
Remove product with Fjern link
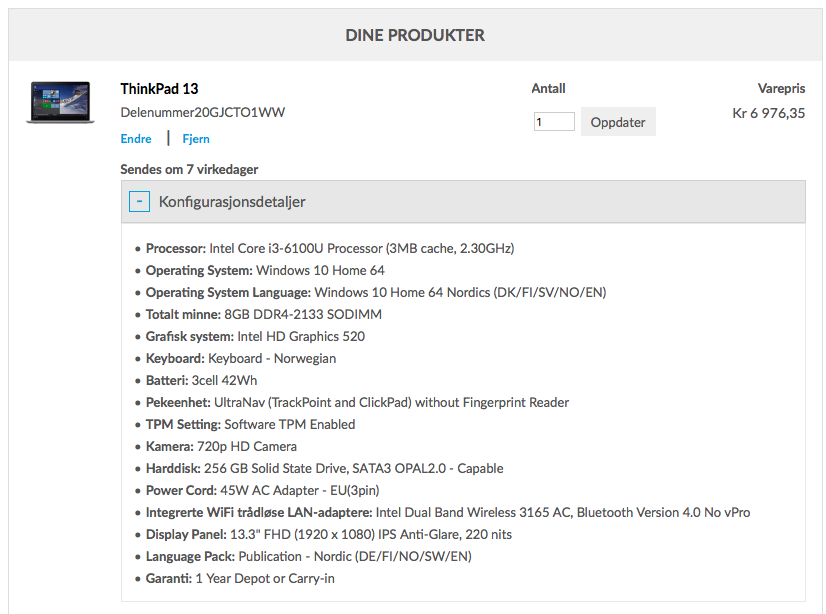pos(196,138)
